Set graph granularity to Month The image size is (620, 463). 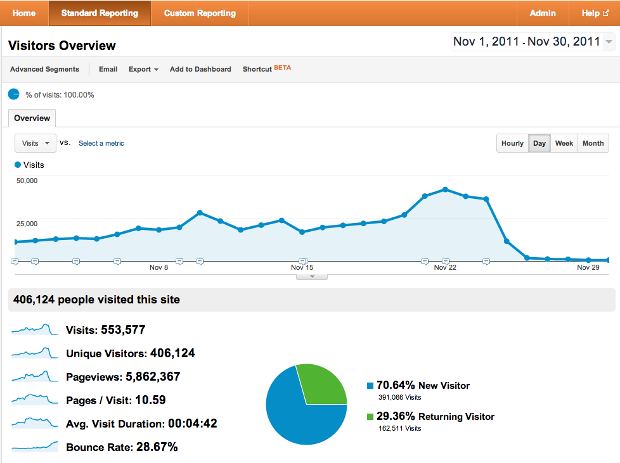click(x=593, y=143)
